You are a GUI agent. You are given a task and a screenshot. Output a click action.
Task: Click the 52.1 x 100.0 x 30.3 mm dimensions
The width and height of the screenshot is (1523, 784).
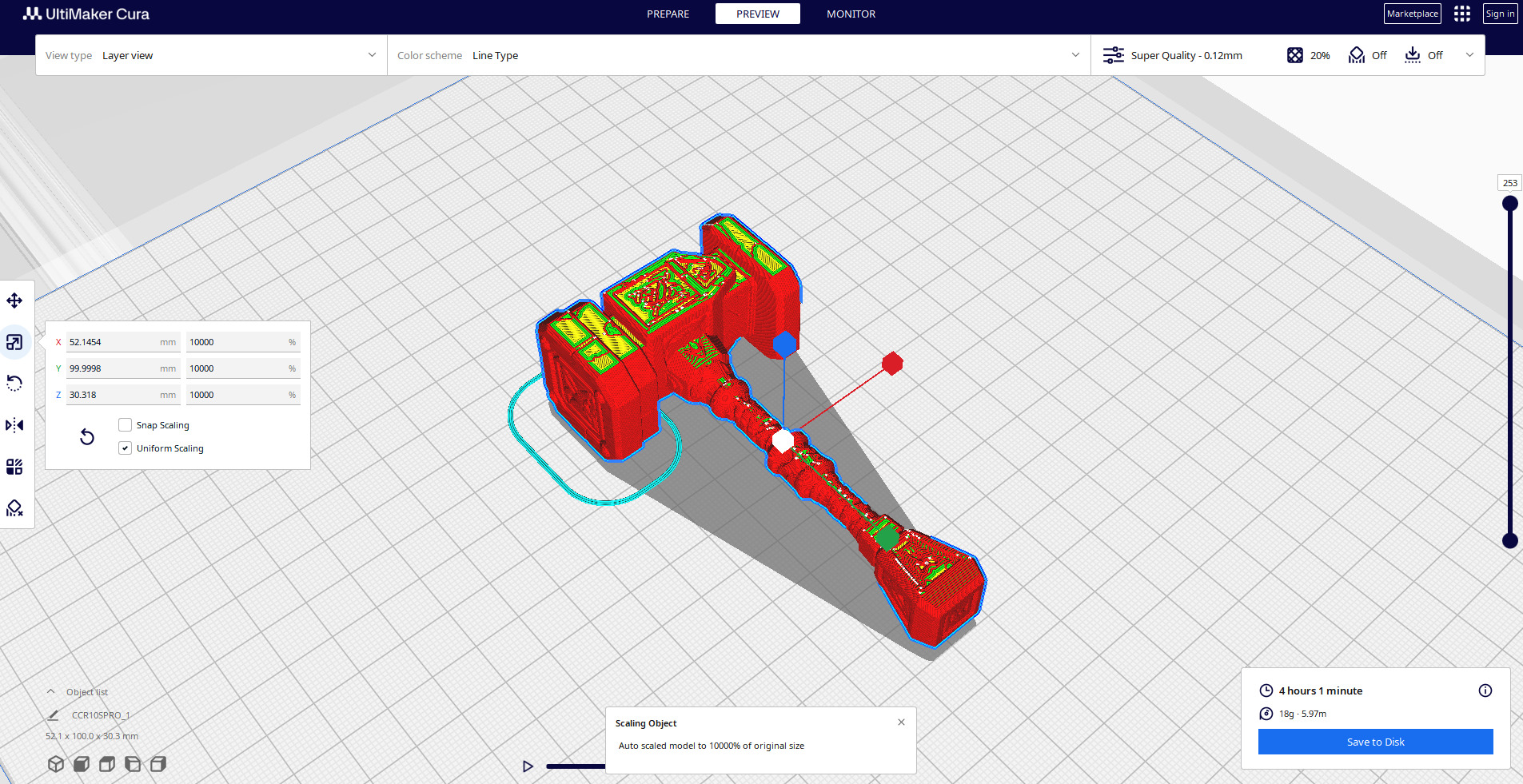pos(92,736)
